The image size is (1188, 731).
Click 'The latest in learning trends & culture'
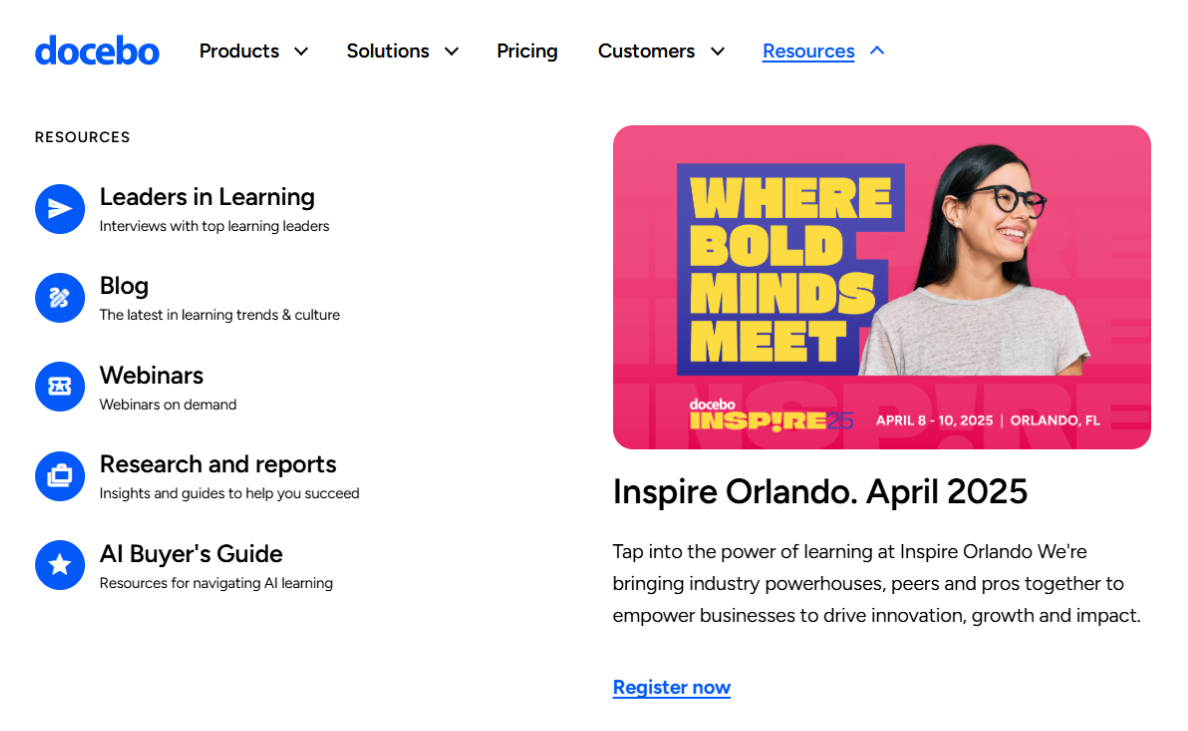click(x=220, y=315)
